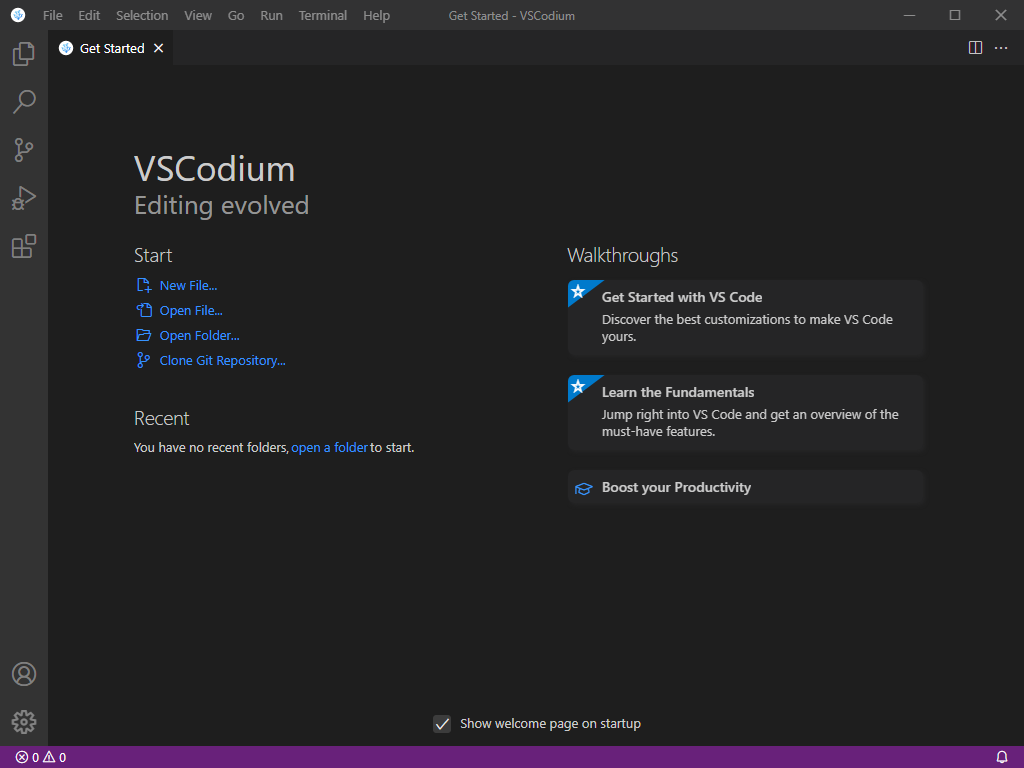This screenshot has width=1024, height=768.
Task: Open the Search view icon
Action: [x=24, y=102]
